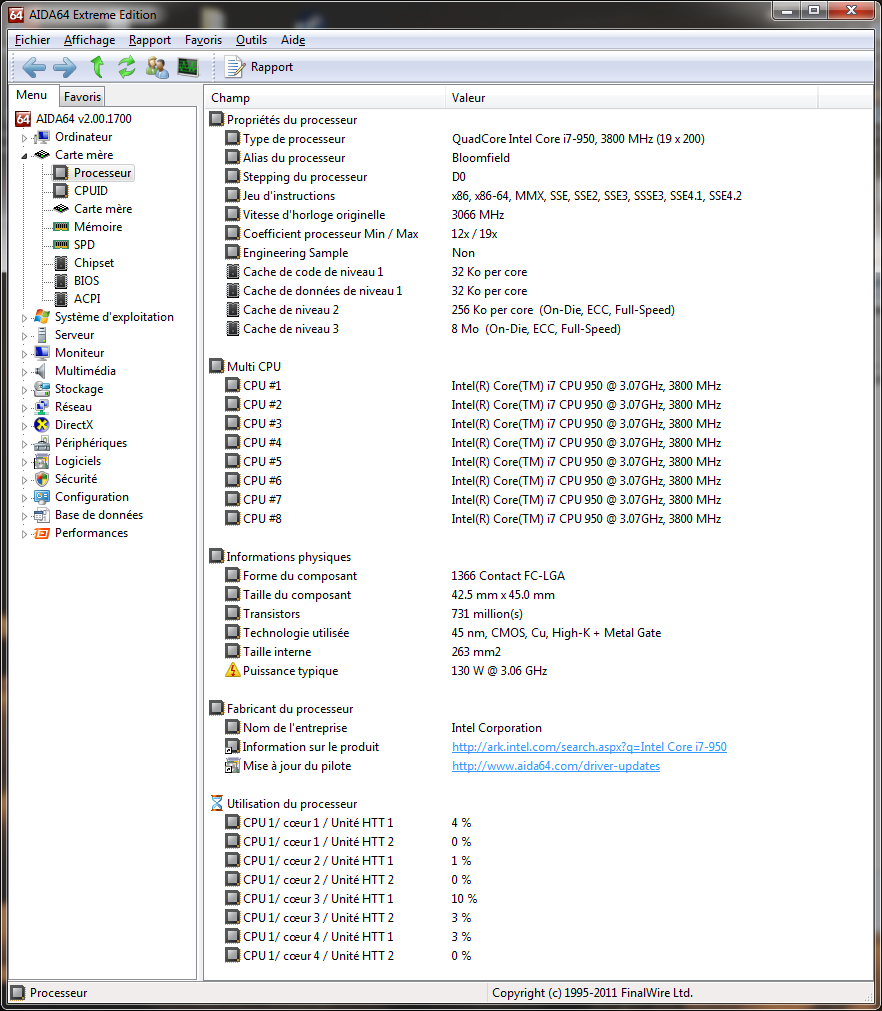Screen dimensions: 882x1011
Task: Click the Mémoire RAM icon in tree
Action: point(61,227)
